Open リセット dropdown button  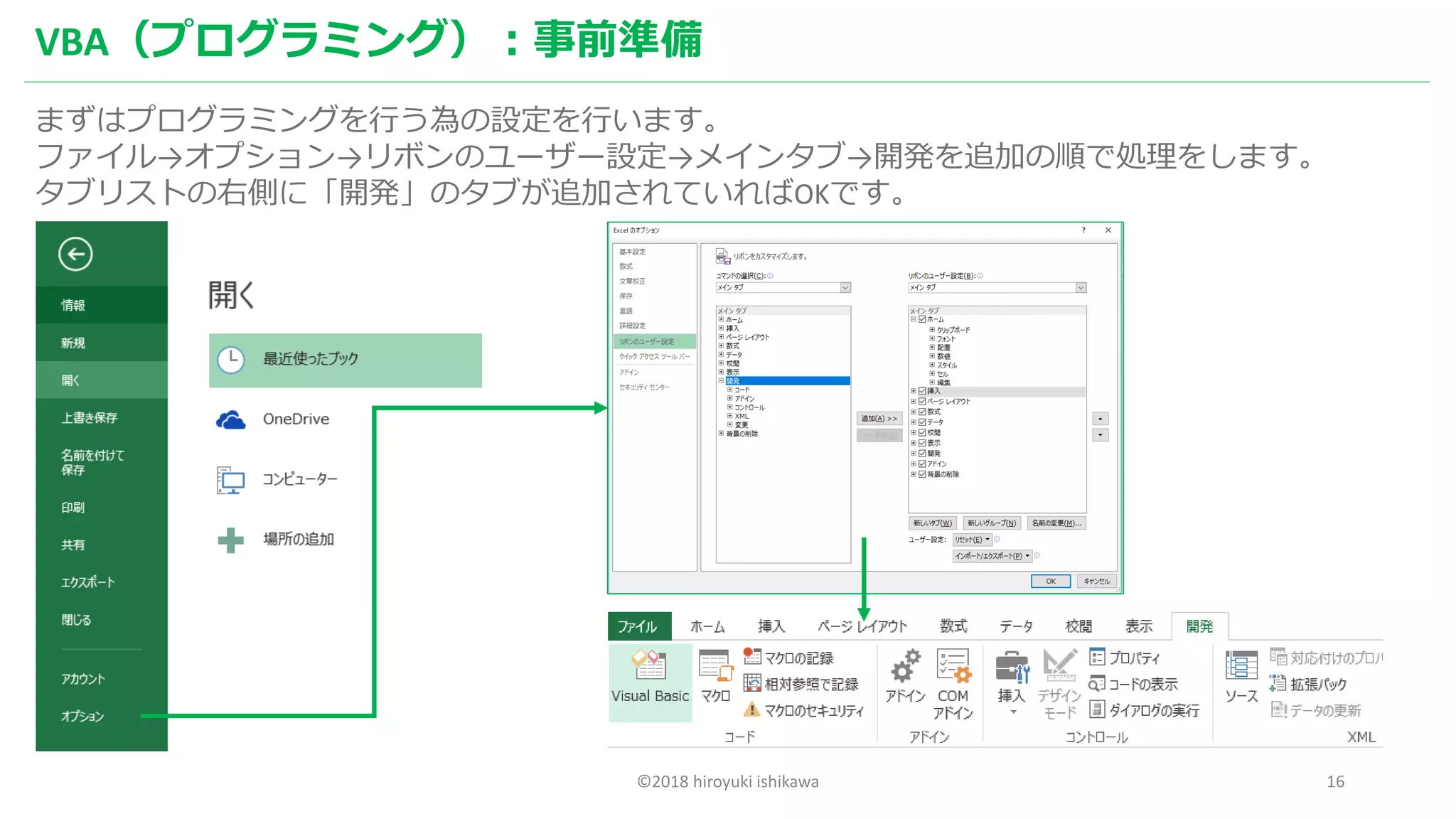[x=972, y=540]
